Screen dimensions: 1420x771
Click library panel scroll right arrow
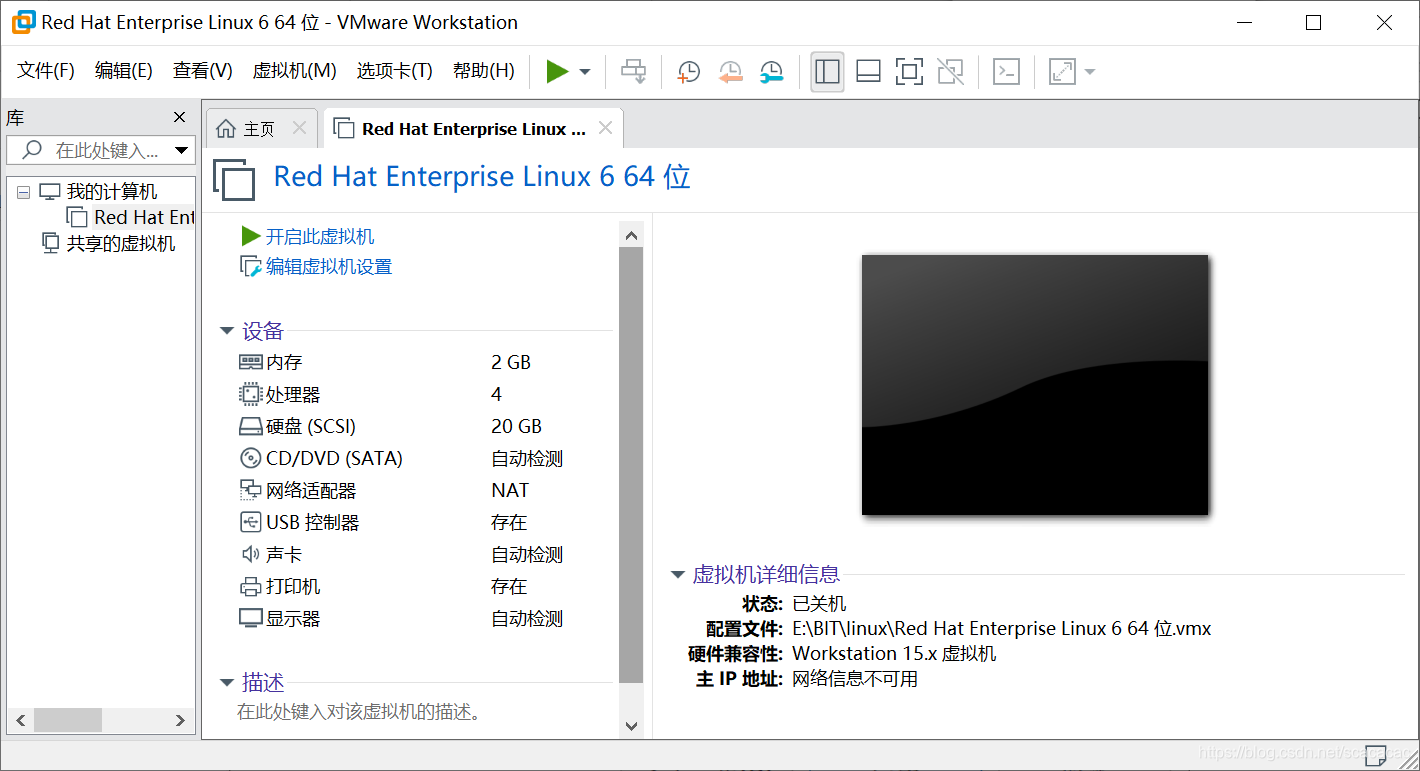180,720
